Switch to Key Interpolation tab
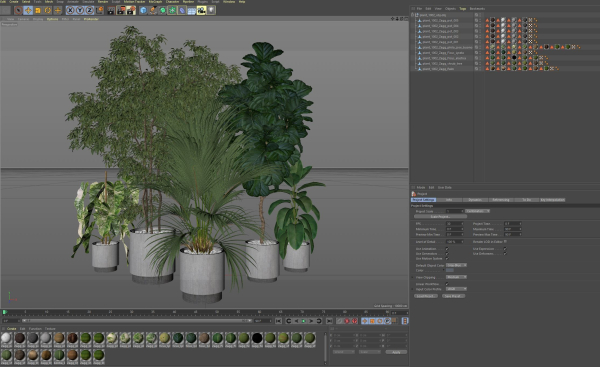Image resolution: width=600 pixels, height=367 pixels. pyautogui.click(x=553, y=200)
